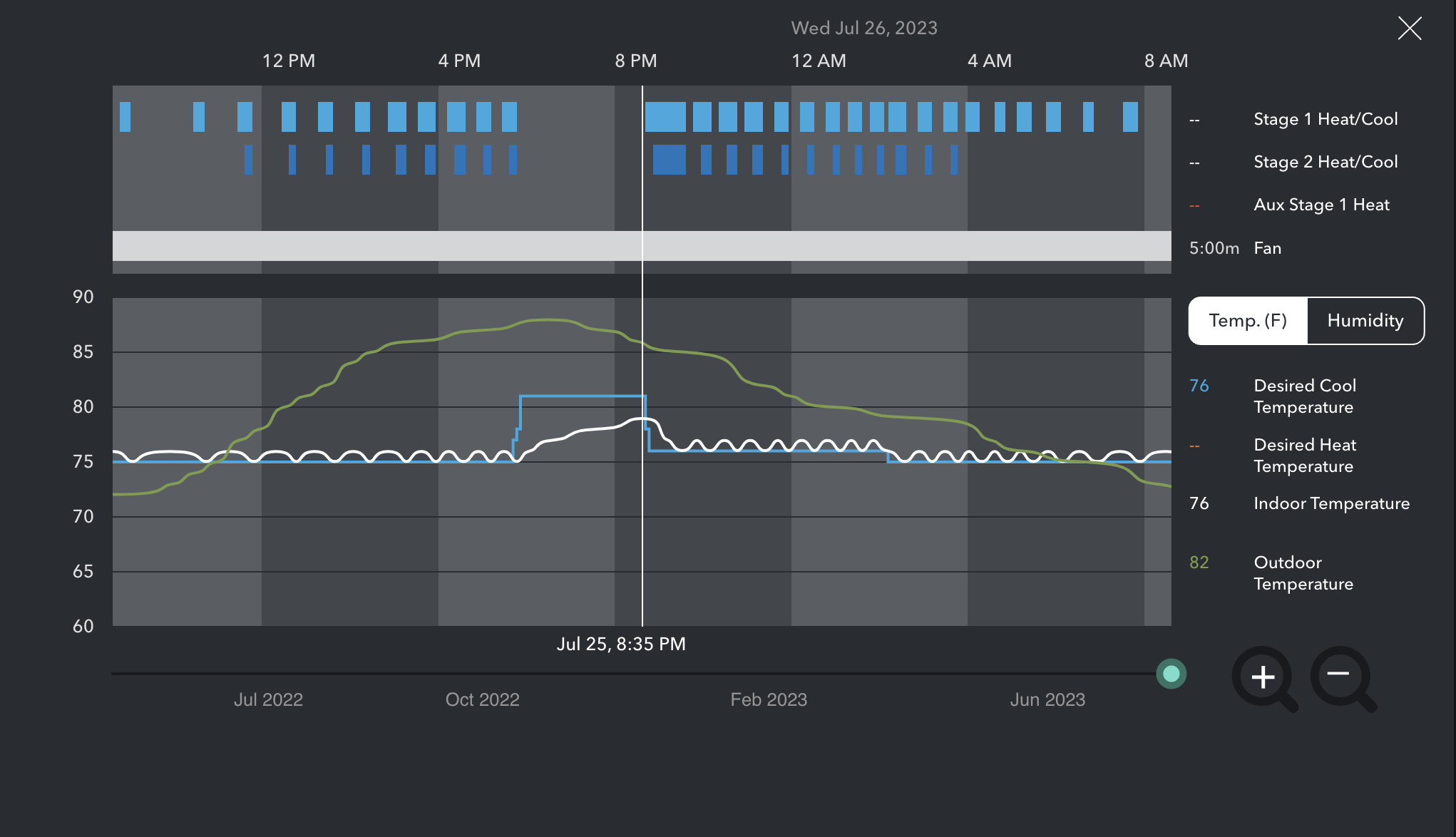Screen dimensions: 1456x837
Task: Click the Outdoor Temperature legend entry
Action: tap(1303, 573)
